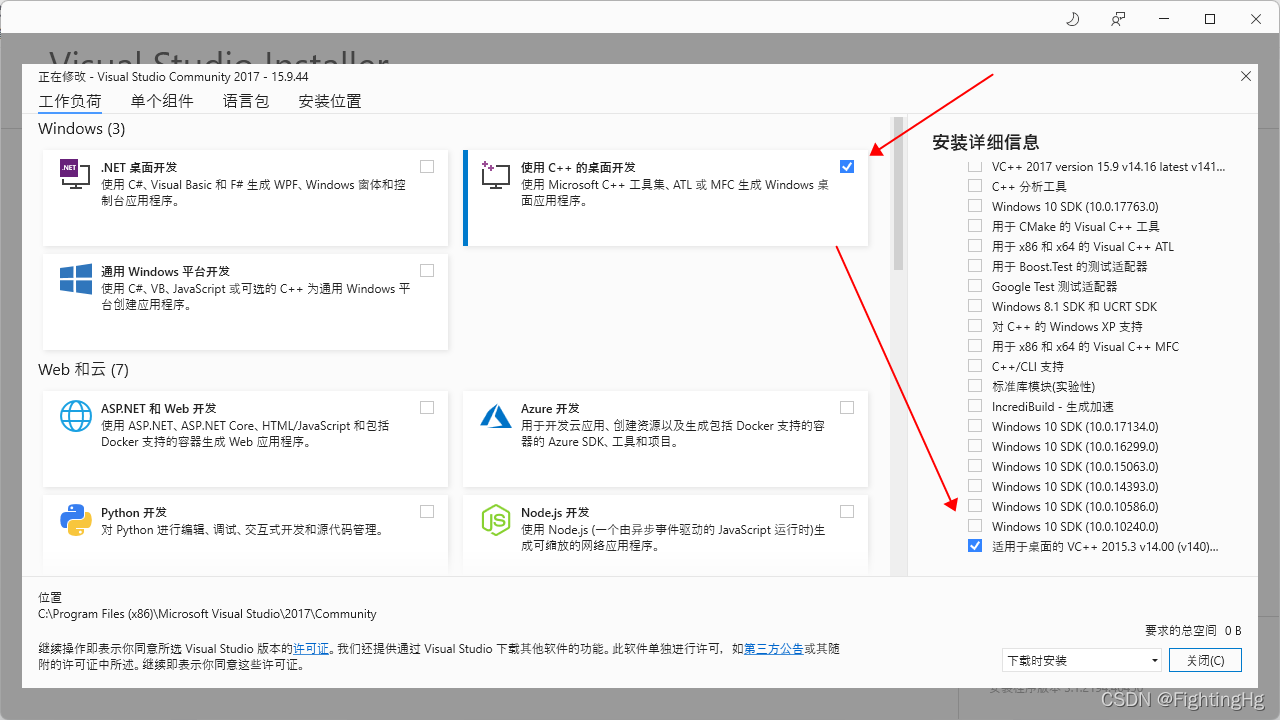Check VC++ 2017 version 15.9 v14.16 component
1280x720 pixels.
tap(975, 166)
